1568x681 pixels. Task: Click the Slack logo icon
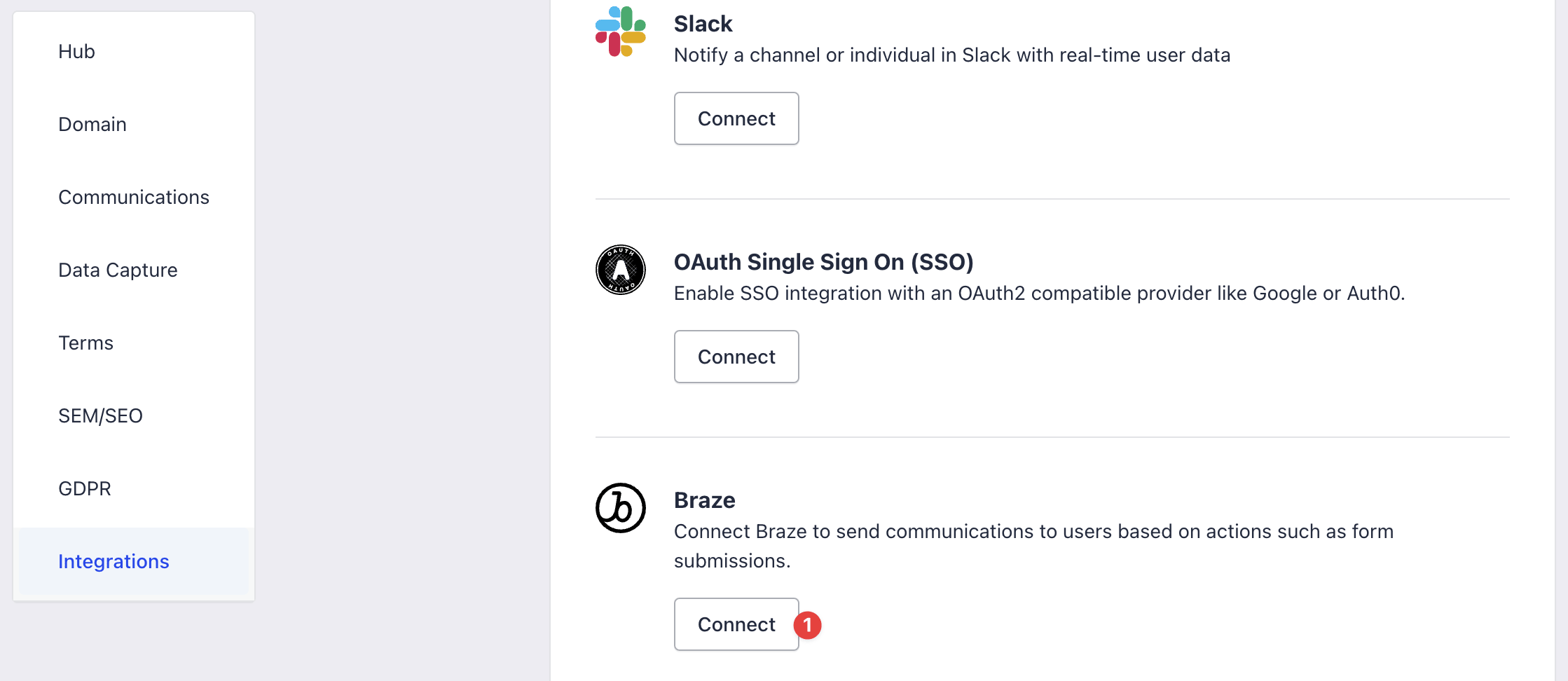(x=620, y=32)
